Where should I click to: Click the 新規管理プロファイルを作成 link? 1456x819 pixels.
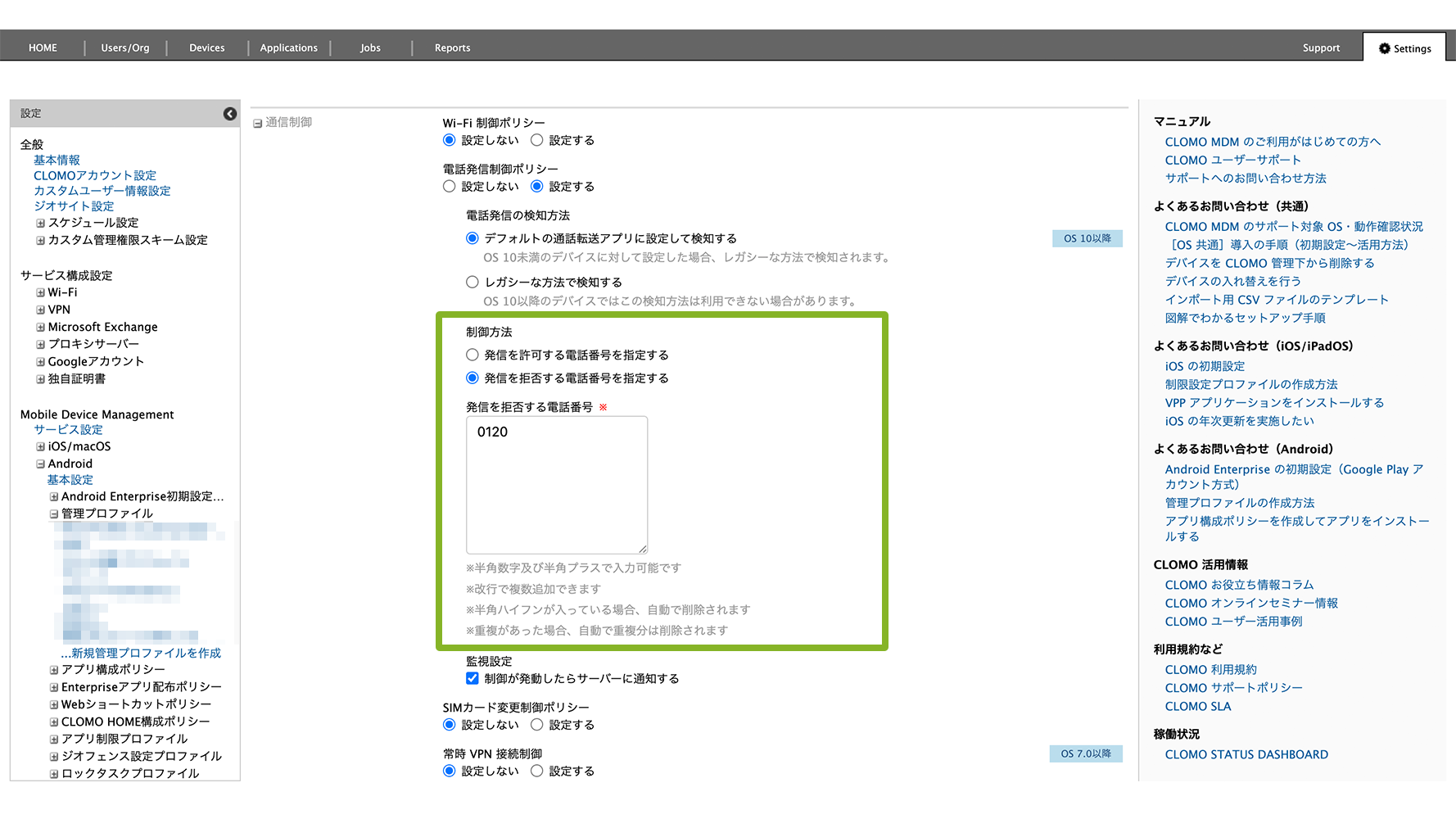(145, 653)
